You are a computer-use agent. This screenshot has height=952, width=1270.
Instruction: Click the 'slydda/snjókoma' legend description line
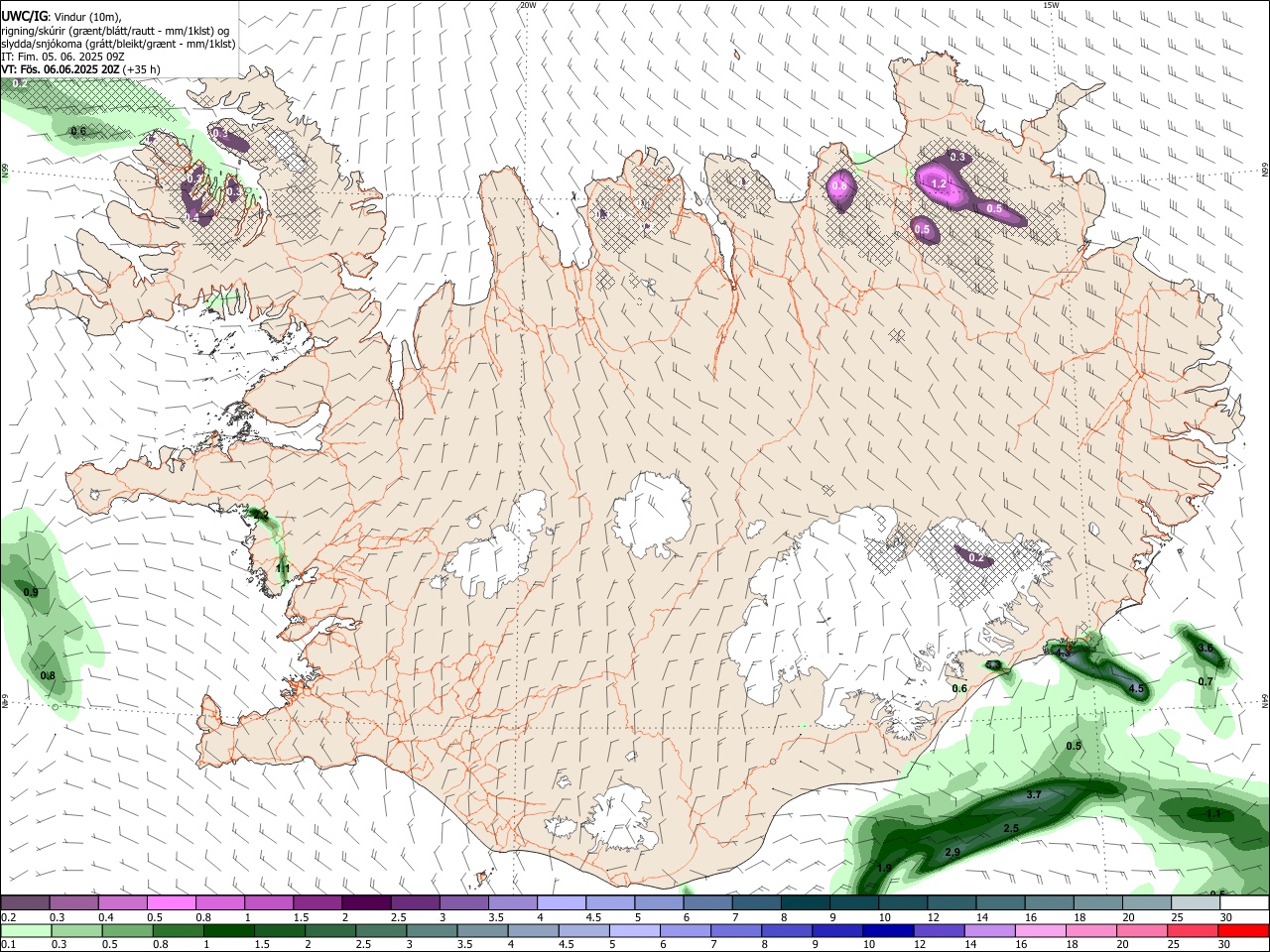point(118,44)
